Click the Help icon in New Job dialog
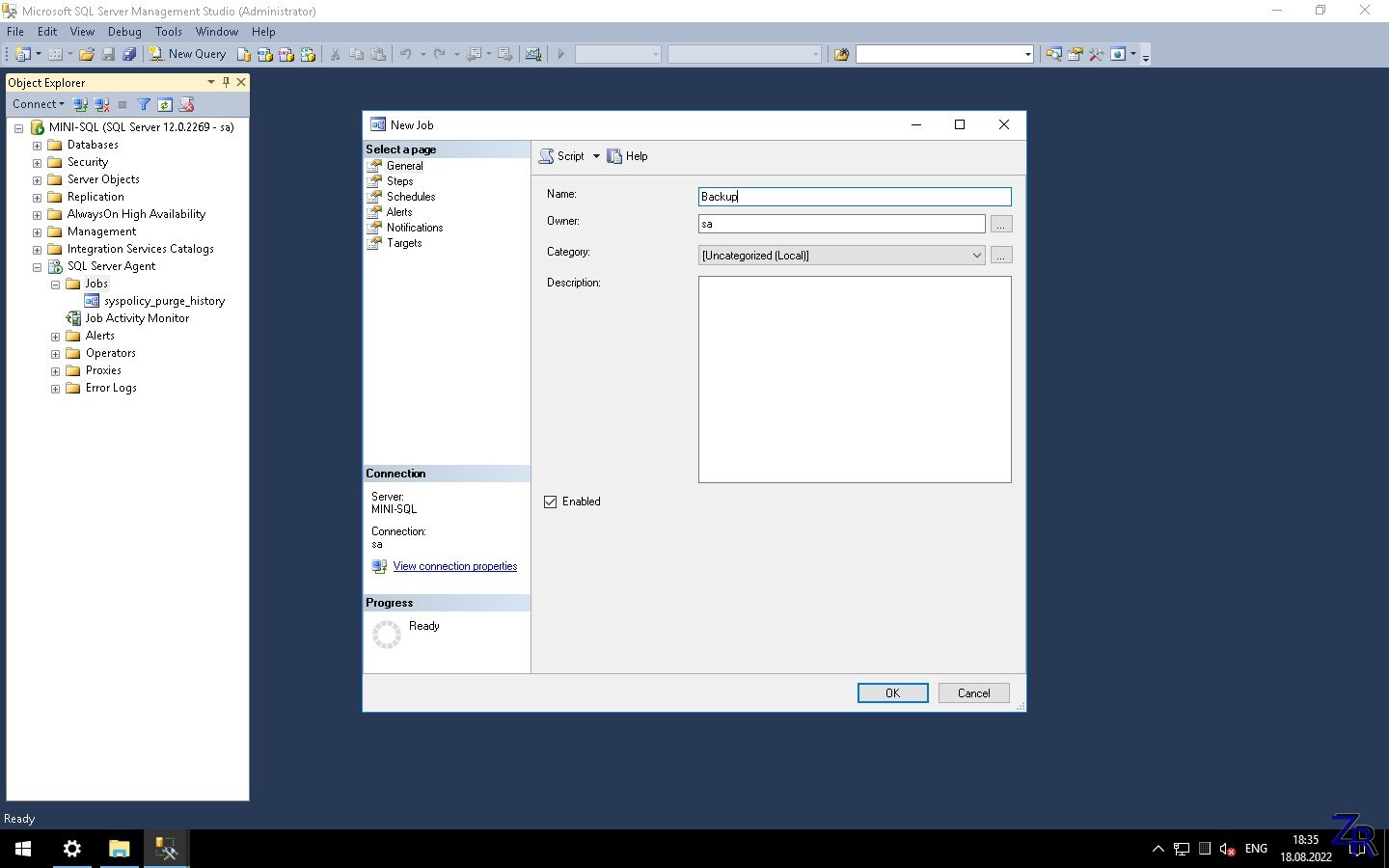Viewport: 1389px width, 868px height. coord(627,156)
